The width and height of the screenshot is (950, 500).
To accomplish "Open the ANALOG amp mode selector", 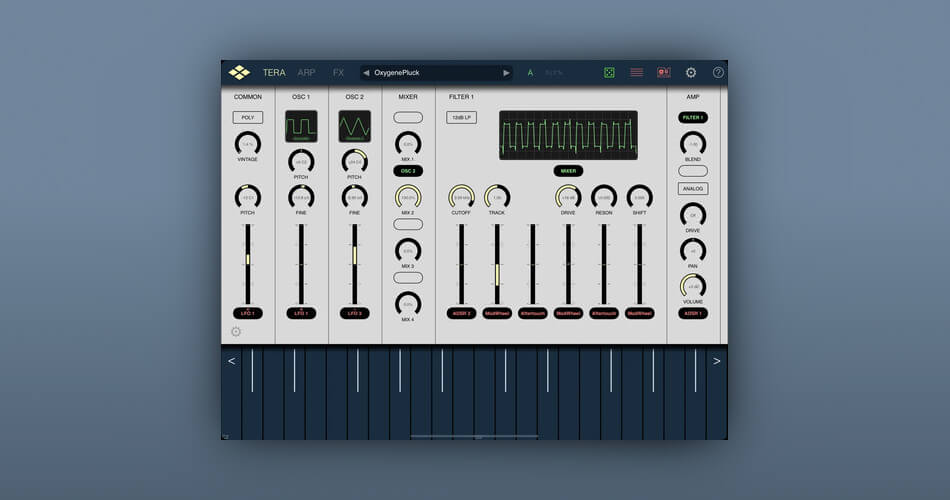I will 693,188.
